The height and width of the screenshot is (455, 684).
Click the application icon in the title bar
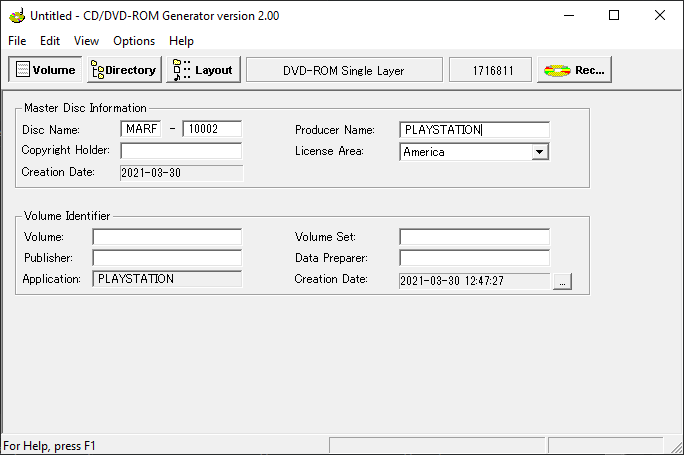click(x=15, y=15)
